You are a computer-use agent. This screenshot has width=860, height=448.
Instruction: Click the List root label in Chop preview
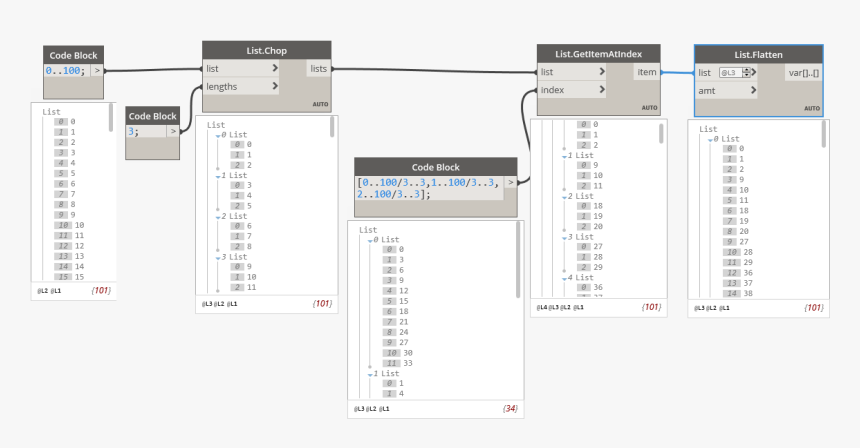point(216,124)
